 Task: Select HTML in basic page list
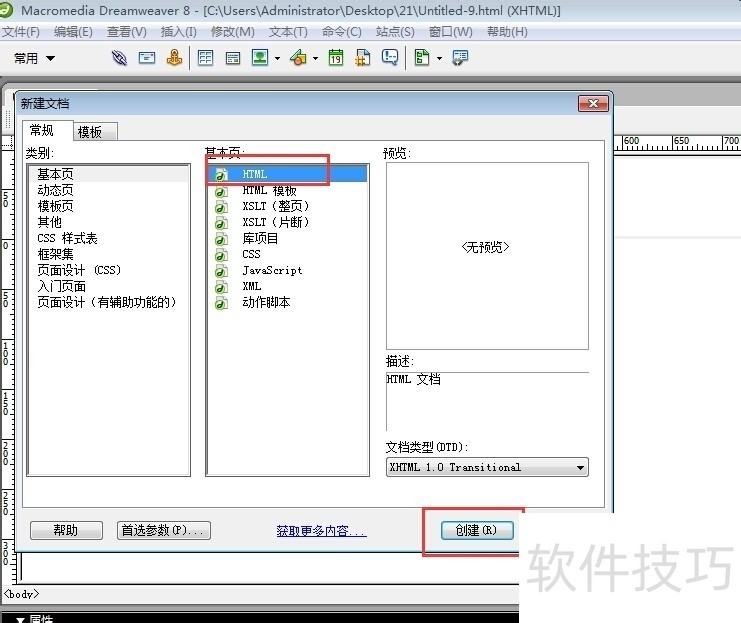[x=287, y=174]
